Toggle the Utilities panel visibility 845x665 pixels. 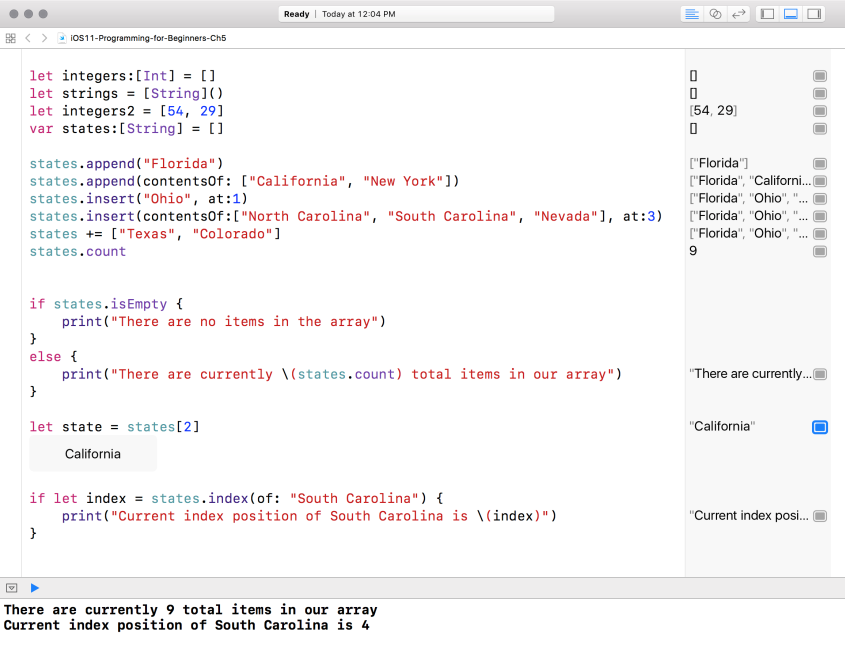point(814,14)
